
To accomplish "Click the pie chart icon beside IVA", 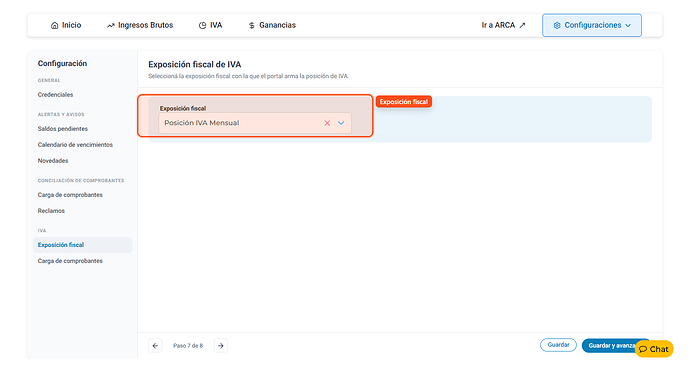I will coord(202,26).
